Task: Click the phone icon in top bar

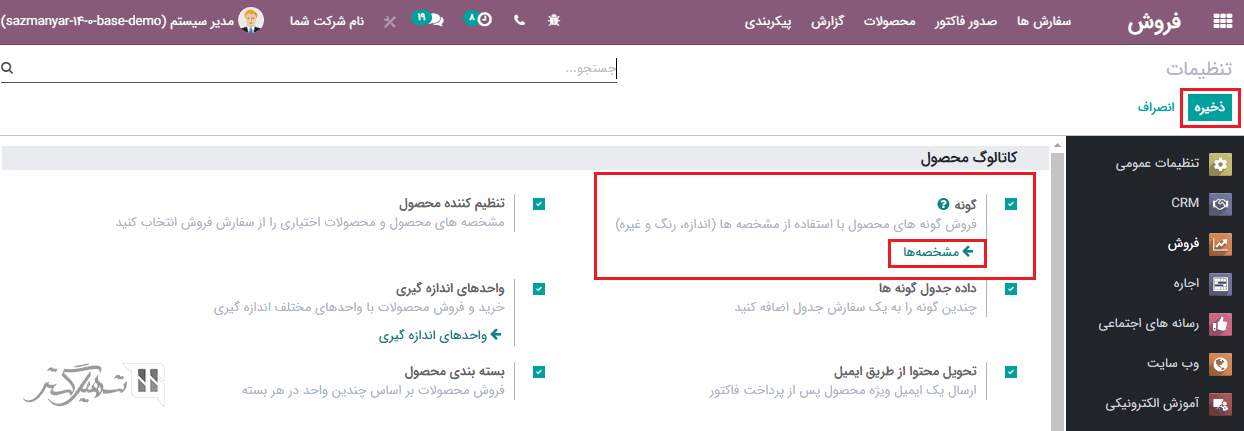Action: click(x=519, y=20)
